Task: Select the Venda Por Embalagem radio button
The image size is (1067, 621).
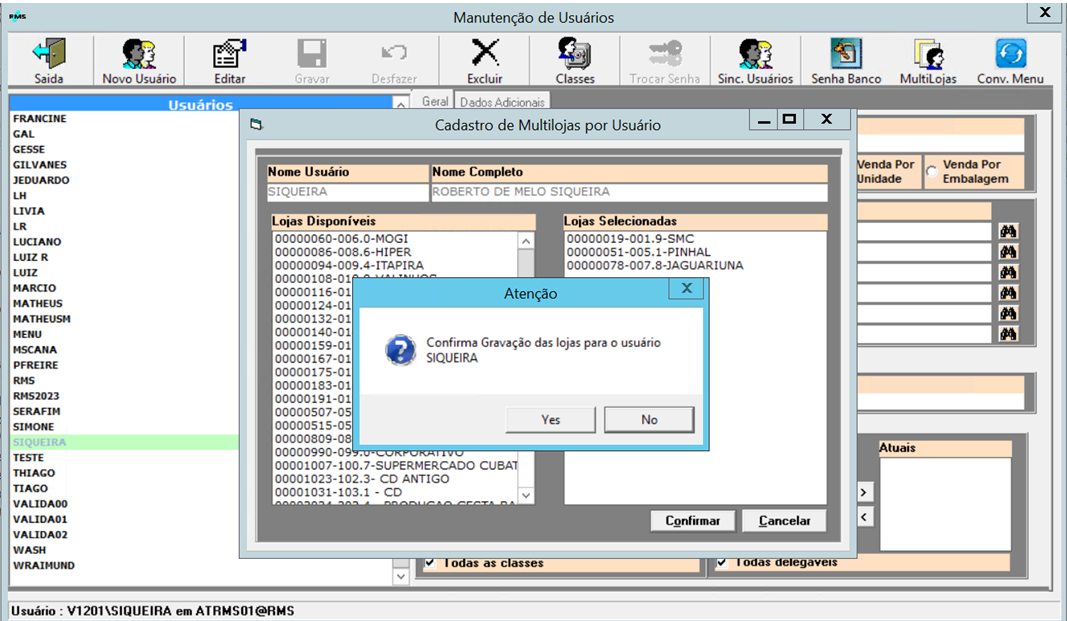Action: tap(932, 171)
